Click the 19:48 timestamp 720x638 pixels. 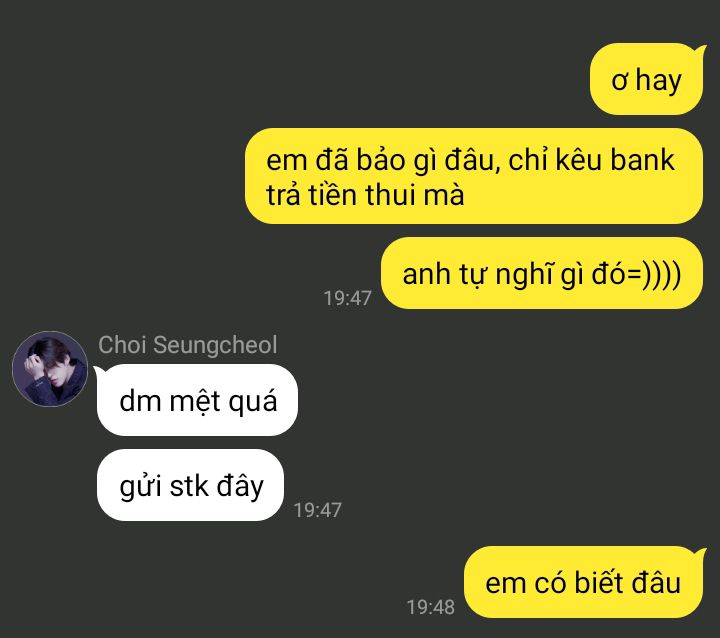pos(431,607)
